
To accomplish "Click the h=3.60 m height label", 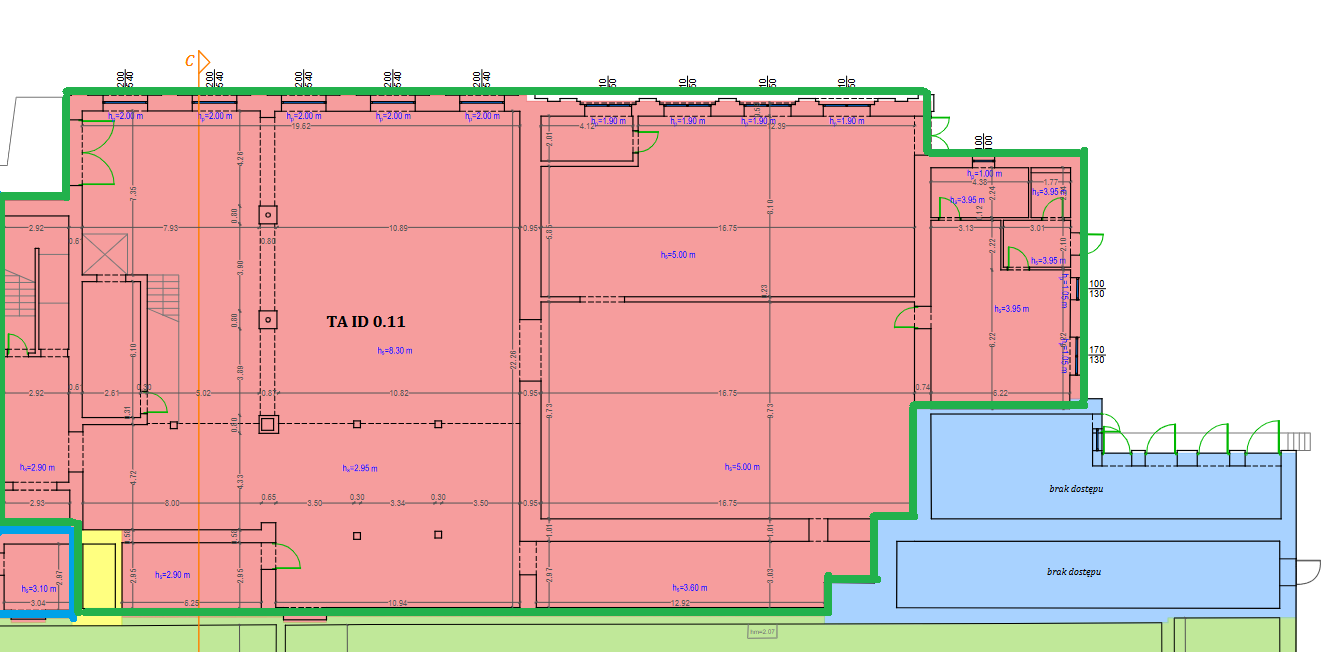I will pyautogui.click(x=689, y=587).
